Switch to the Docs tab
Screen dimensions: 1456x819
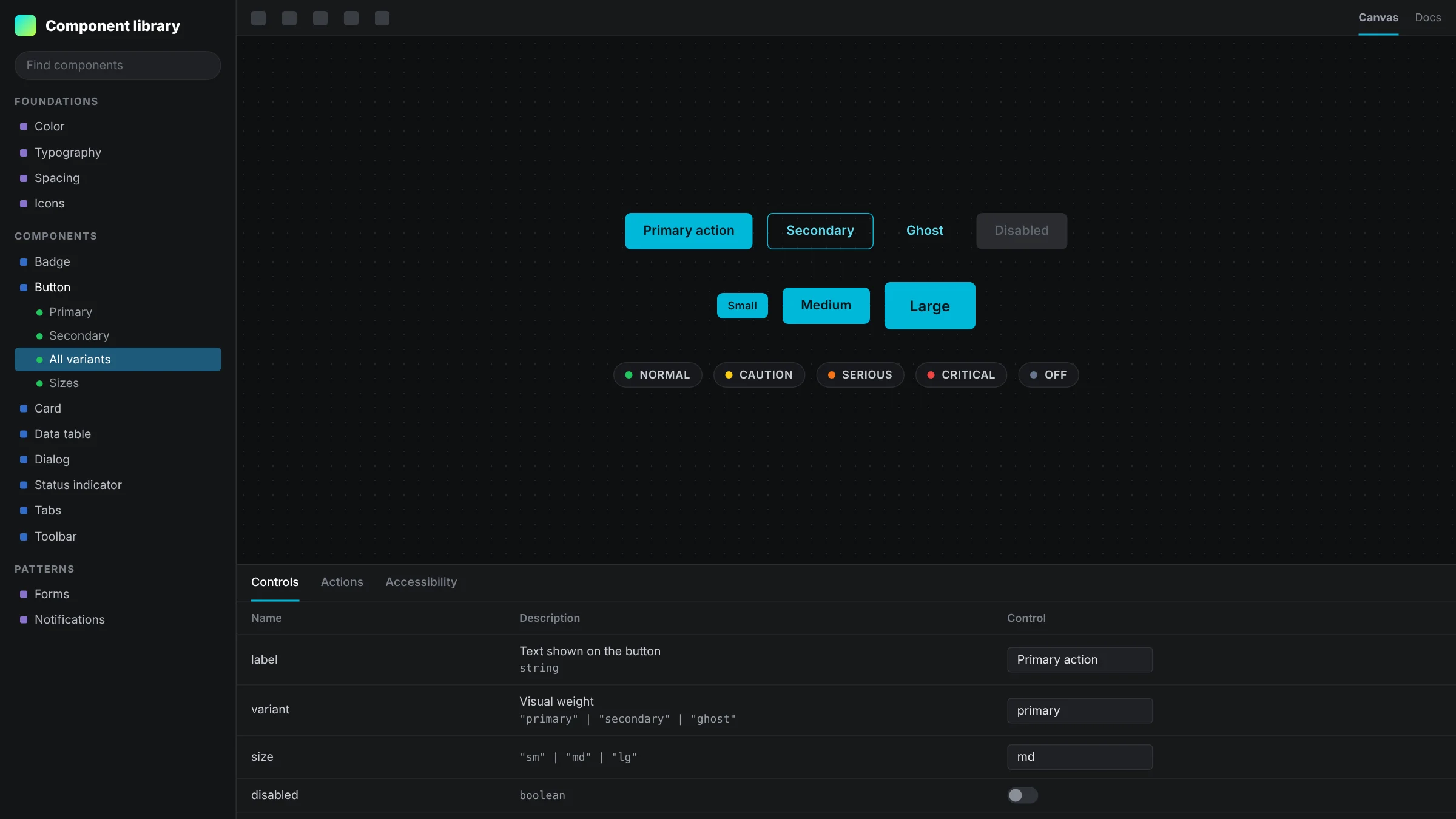pyautogui.click(x=1427, y=18)
